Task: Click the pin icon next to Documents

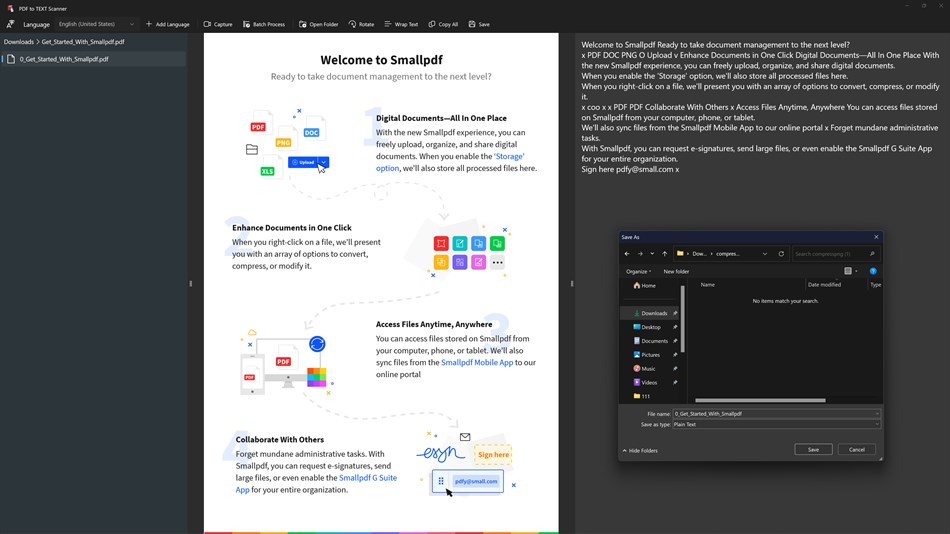Action: (x=675, y=341)
